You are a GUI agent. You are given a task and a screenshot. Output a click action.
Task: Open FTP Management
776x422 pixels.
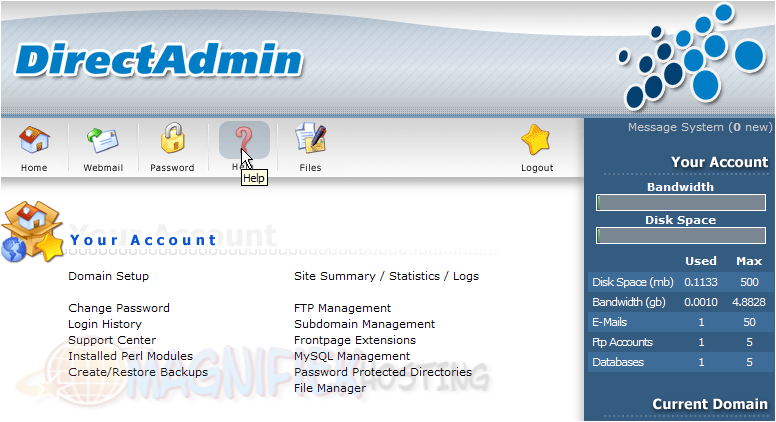342,308
